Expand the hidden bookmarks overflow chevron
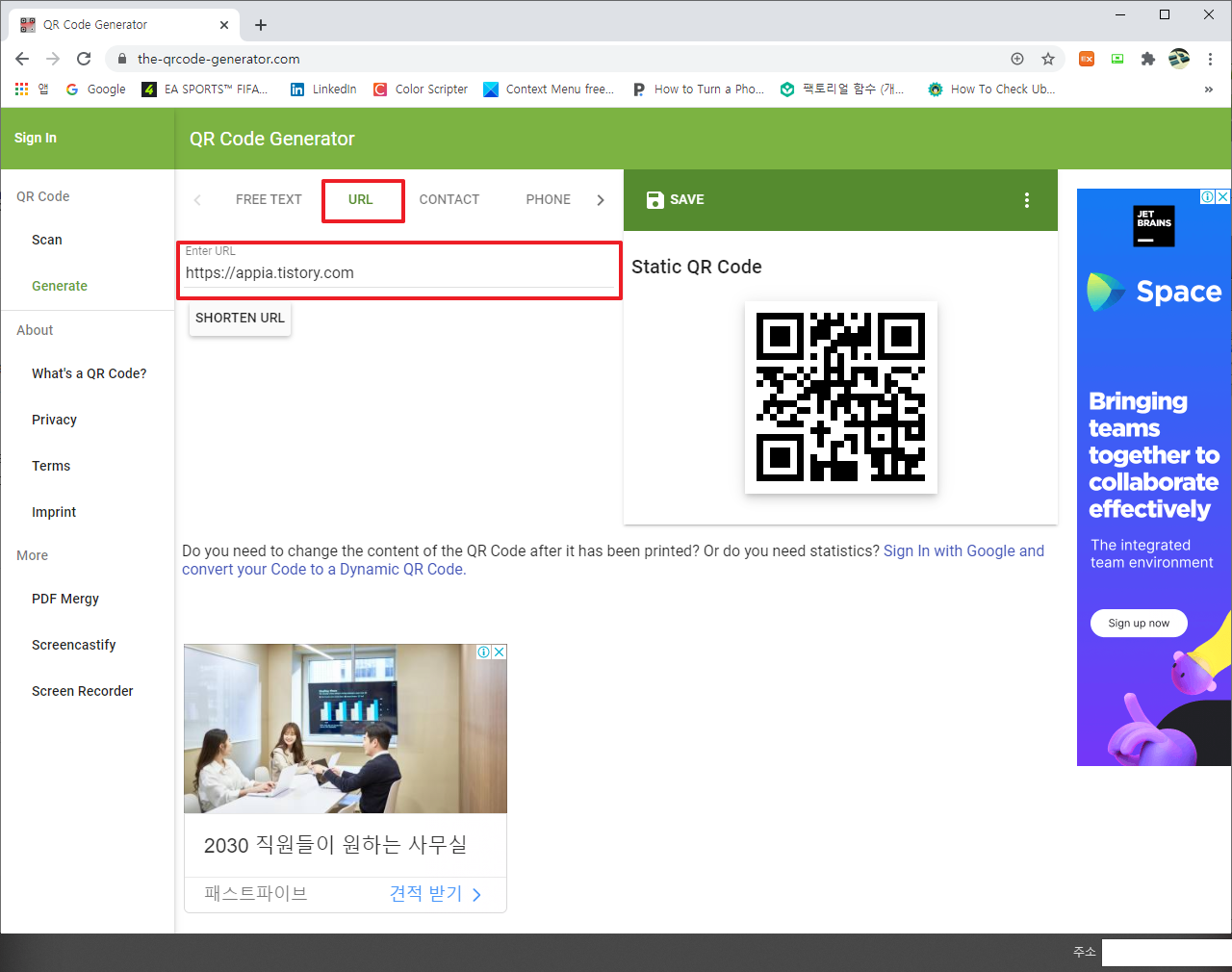The width and height of the screenshot is (1232, 972). (1208, 89)
